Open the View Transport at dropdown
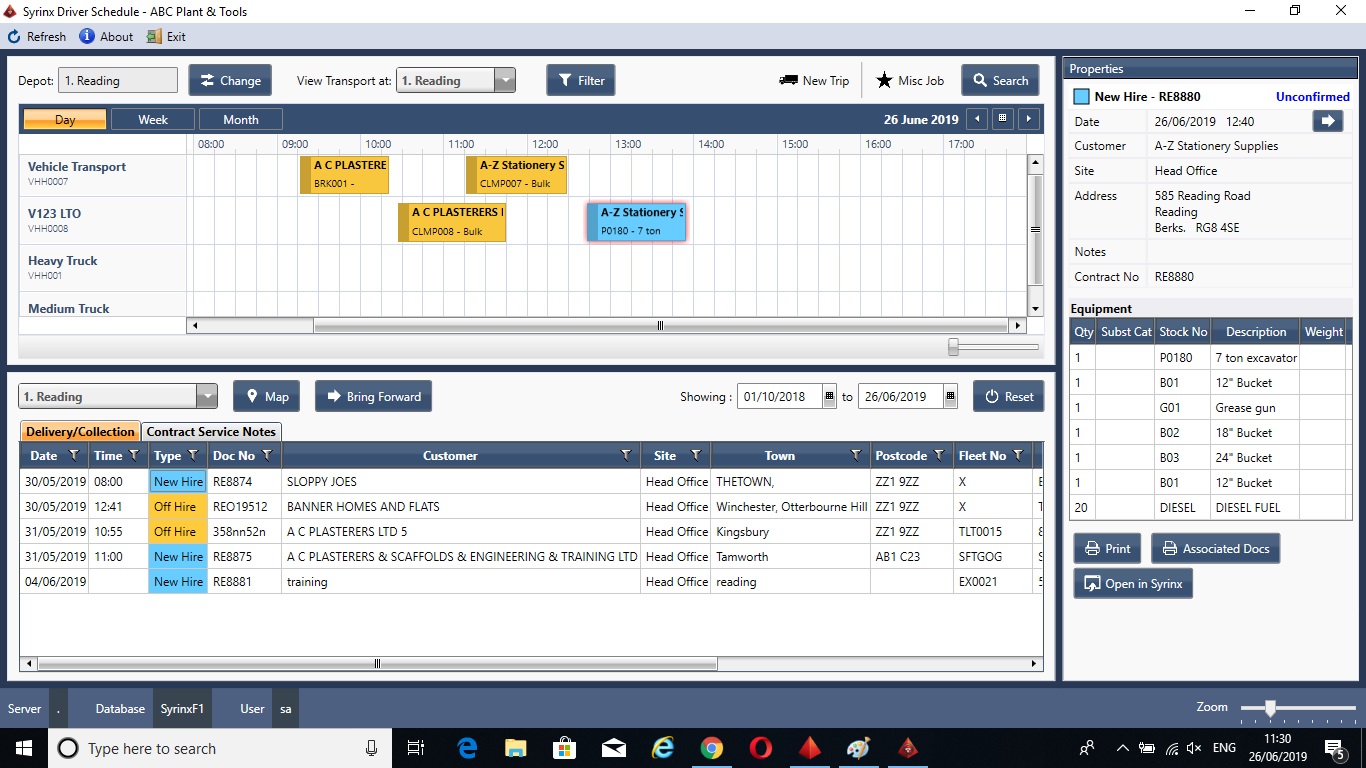This screenshot has height=768, width=1366. (505, 79)
